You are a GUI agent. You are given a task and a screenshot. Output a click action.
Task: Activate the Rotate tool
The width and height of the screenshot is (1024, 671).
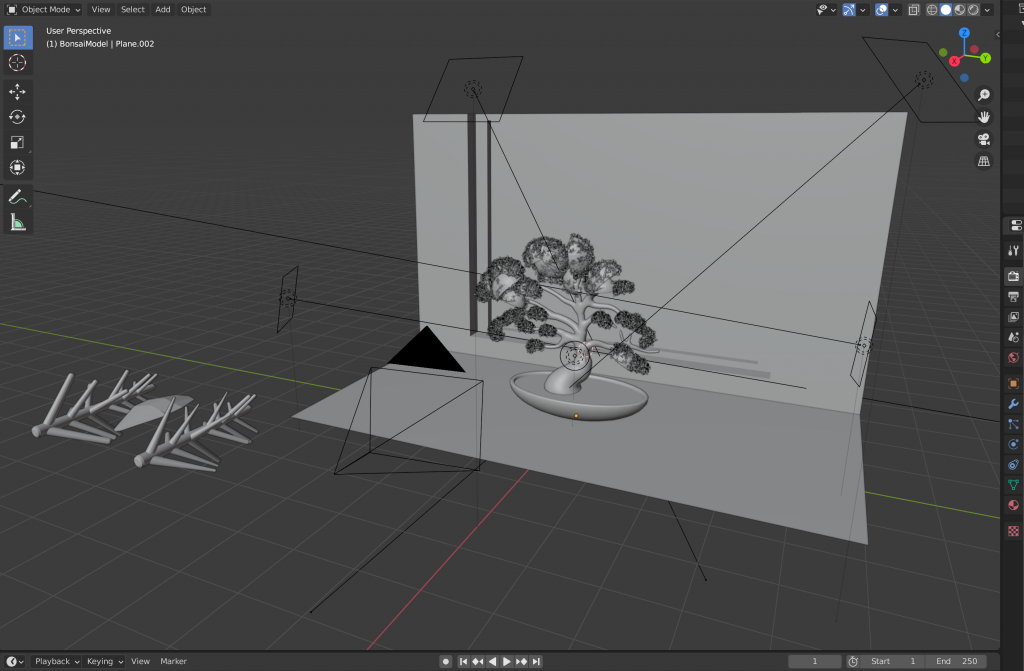click(x=18, y=117)
